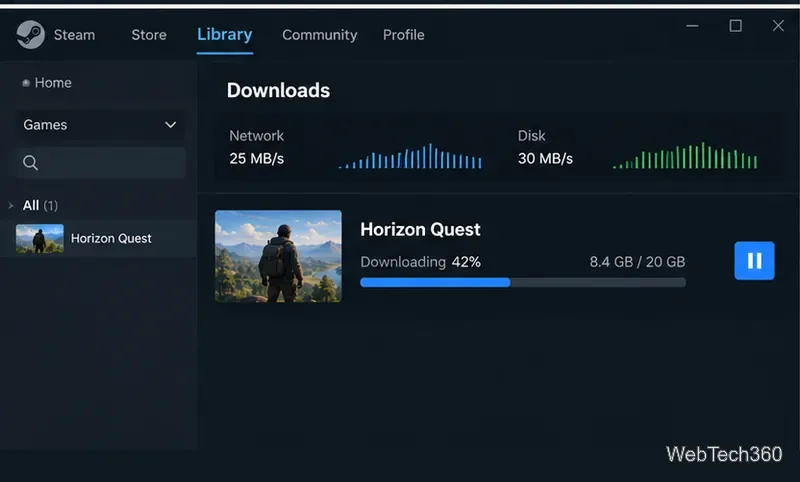This screenshot has width=800, height=482.
Task: Click the Horizon Quest download progress bar
Action: 523,283
